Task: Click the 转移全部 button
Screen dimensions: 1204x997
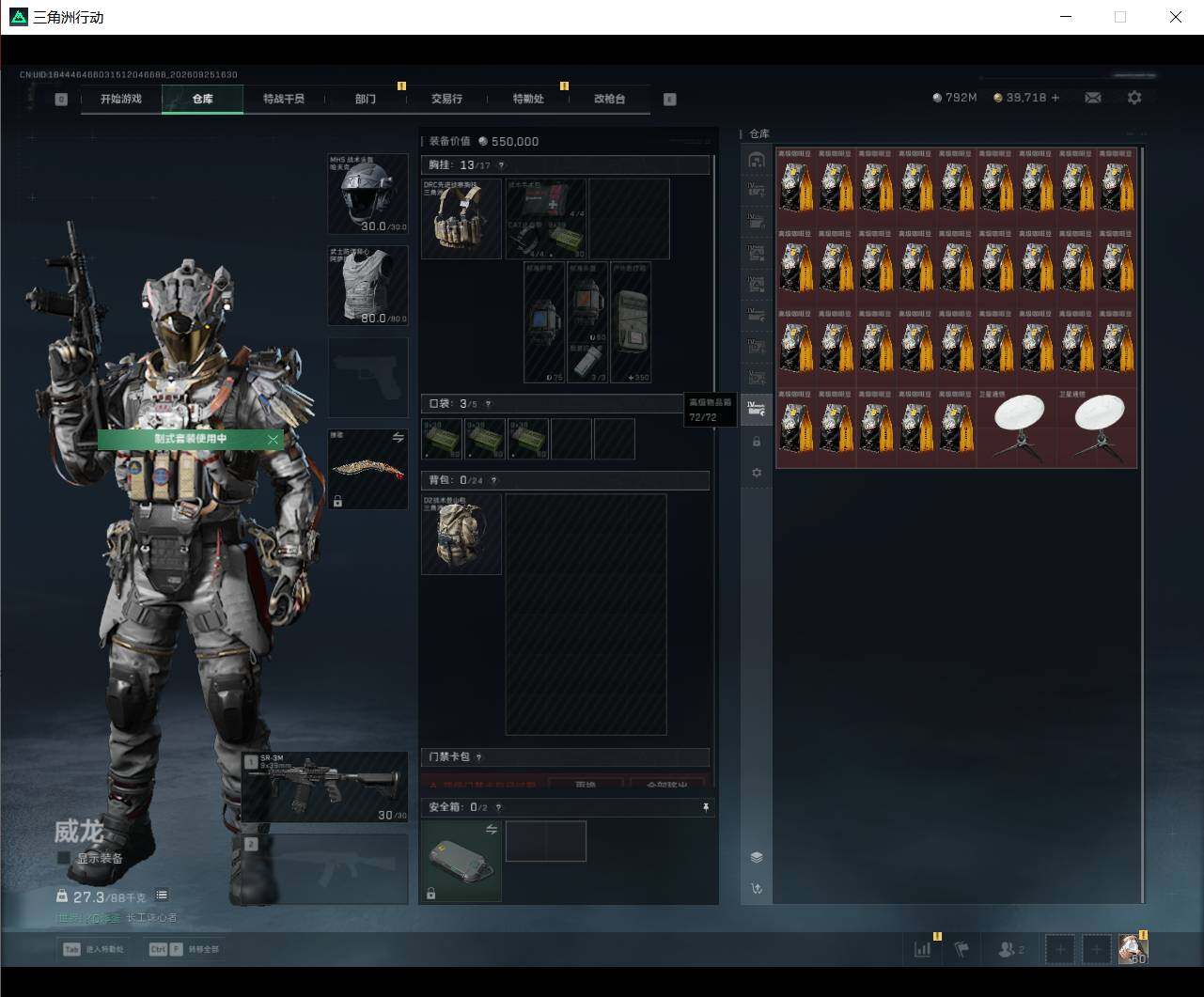Action: pyautogui.click(x=184, y=949)
